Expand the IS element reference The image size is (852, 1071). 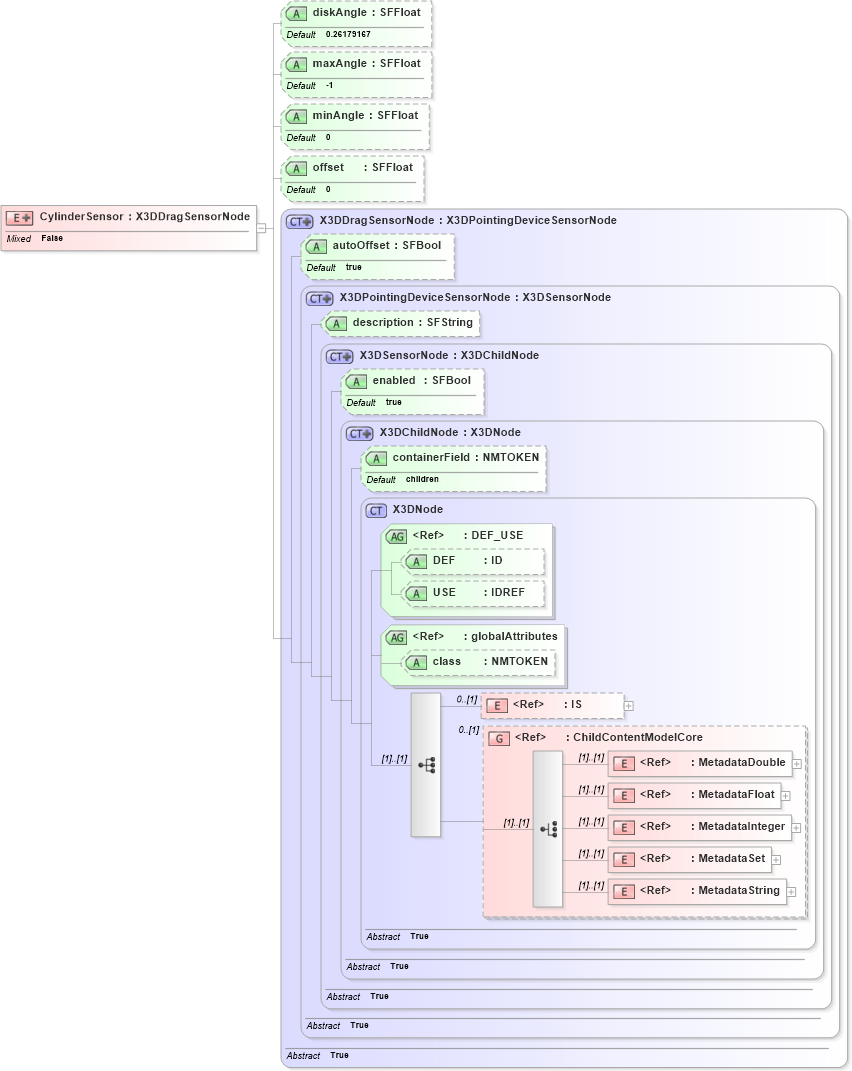[x=629, y=706]
